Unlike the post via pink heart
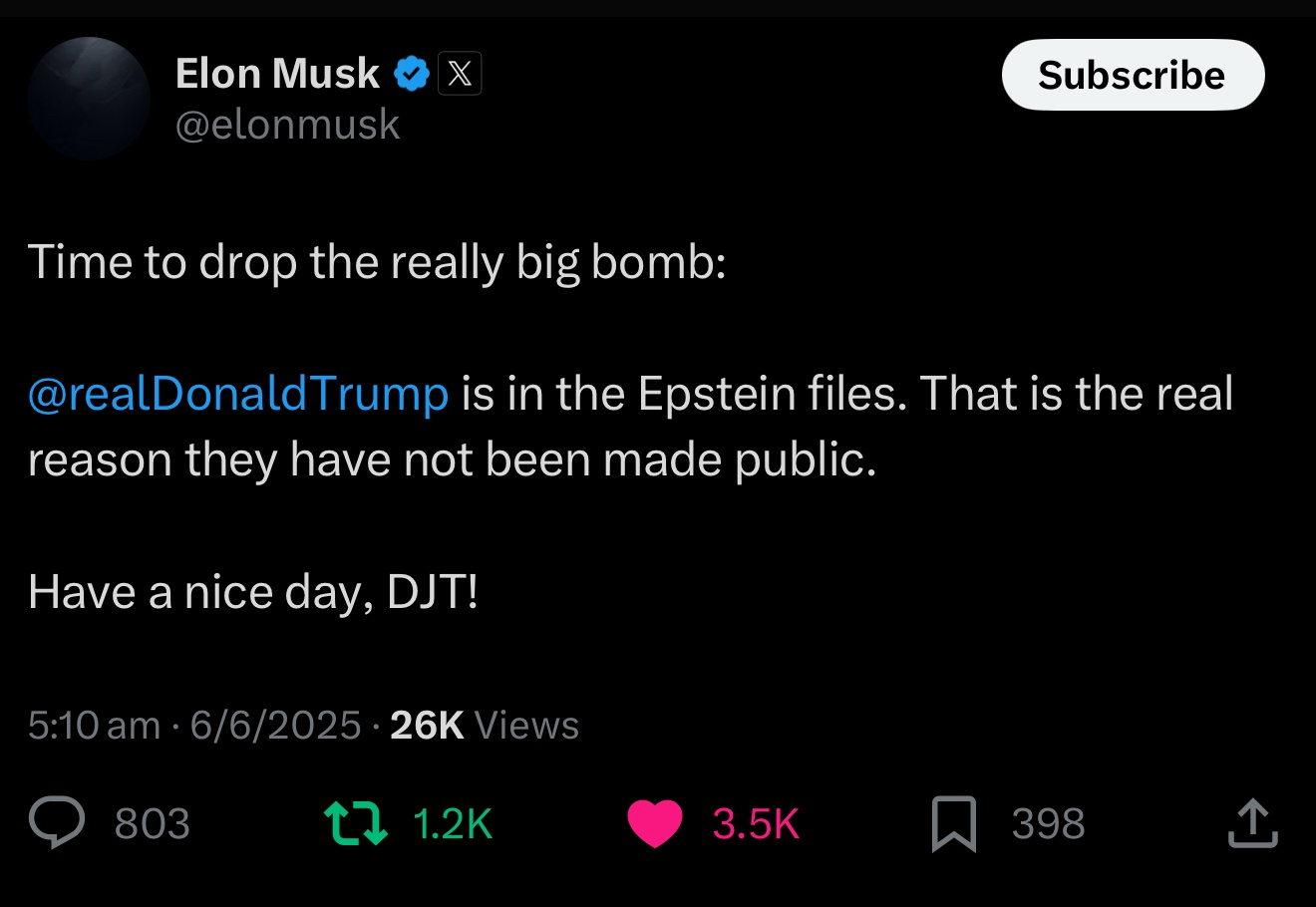 pyautogui.click(x=655, y=823)
